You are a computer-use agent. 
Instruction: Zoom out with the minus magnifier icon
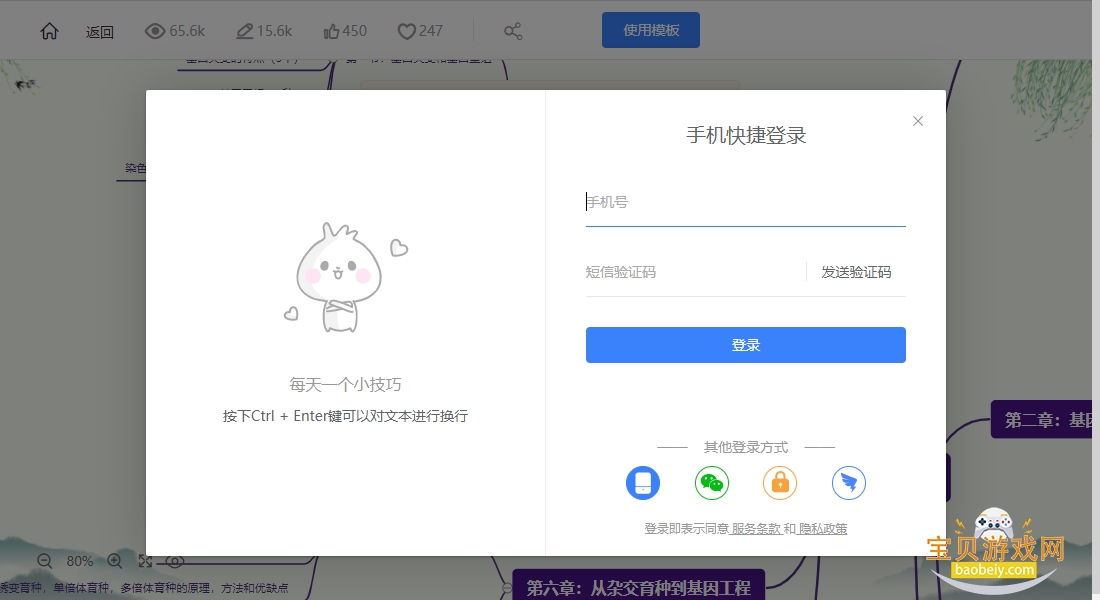pyautogui.click(x=45, y=561)
